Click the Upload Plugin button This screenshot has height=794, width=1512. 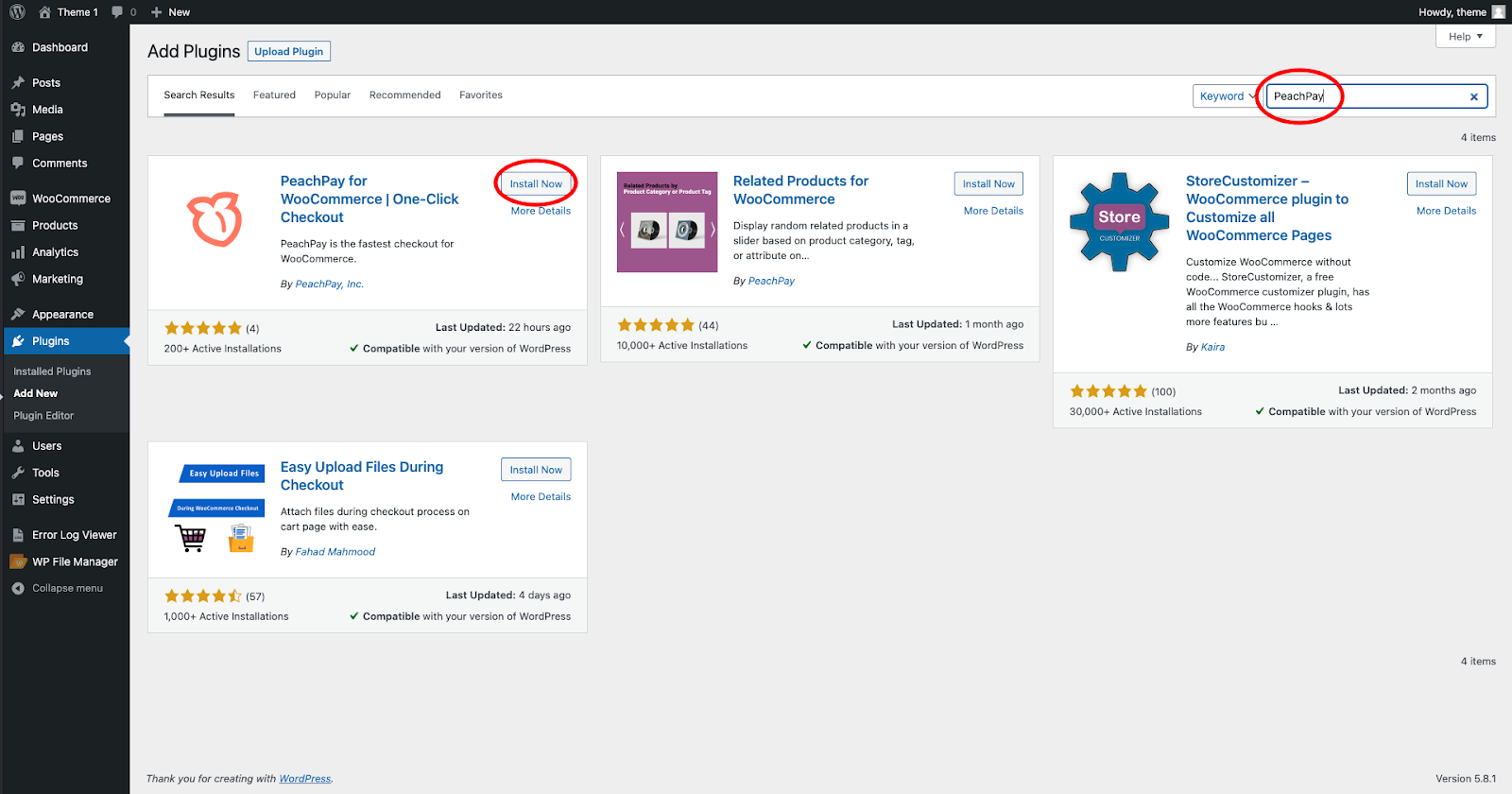tap(289, 51)
